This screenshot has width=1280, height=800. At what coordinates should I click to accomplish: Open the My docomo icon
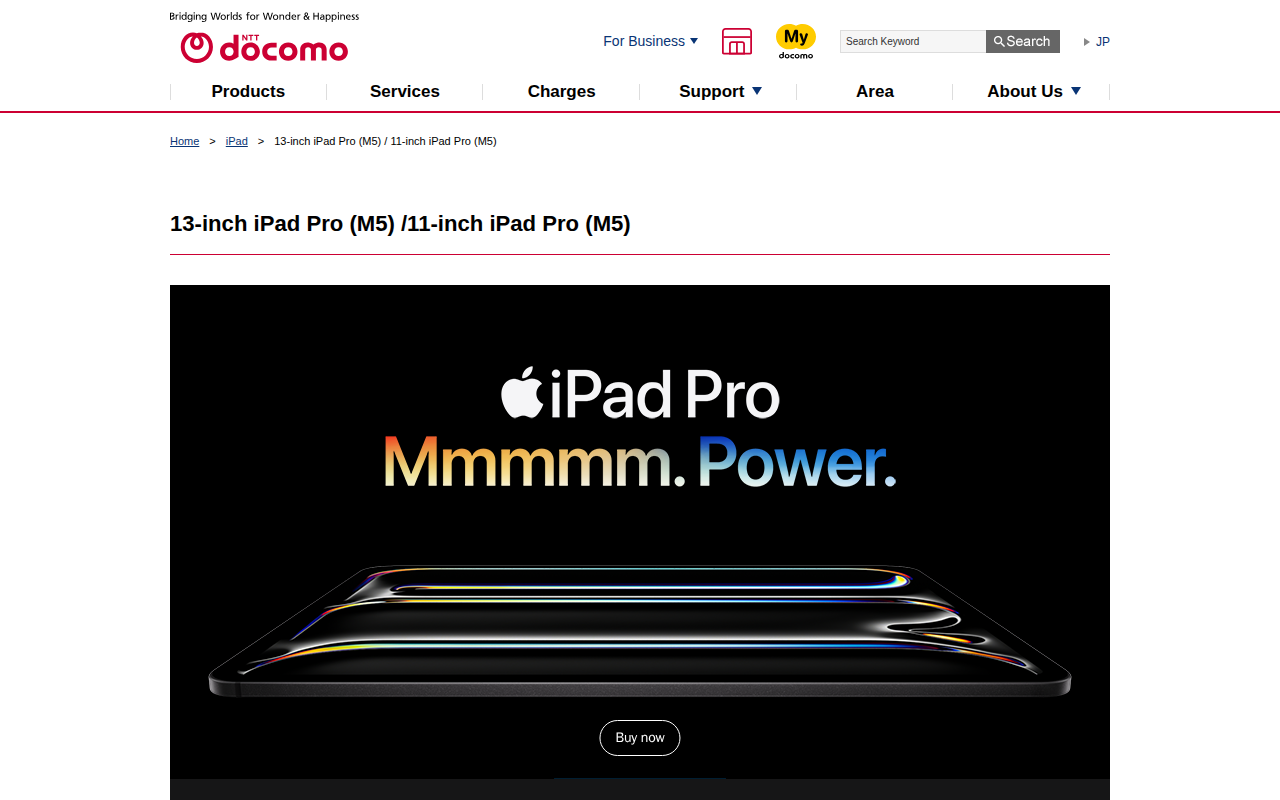[x=796, y=41]
